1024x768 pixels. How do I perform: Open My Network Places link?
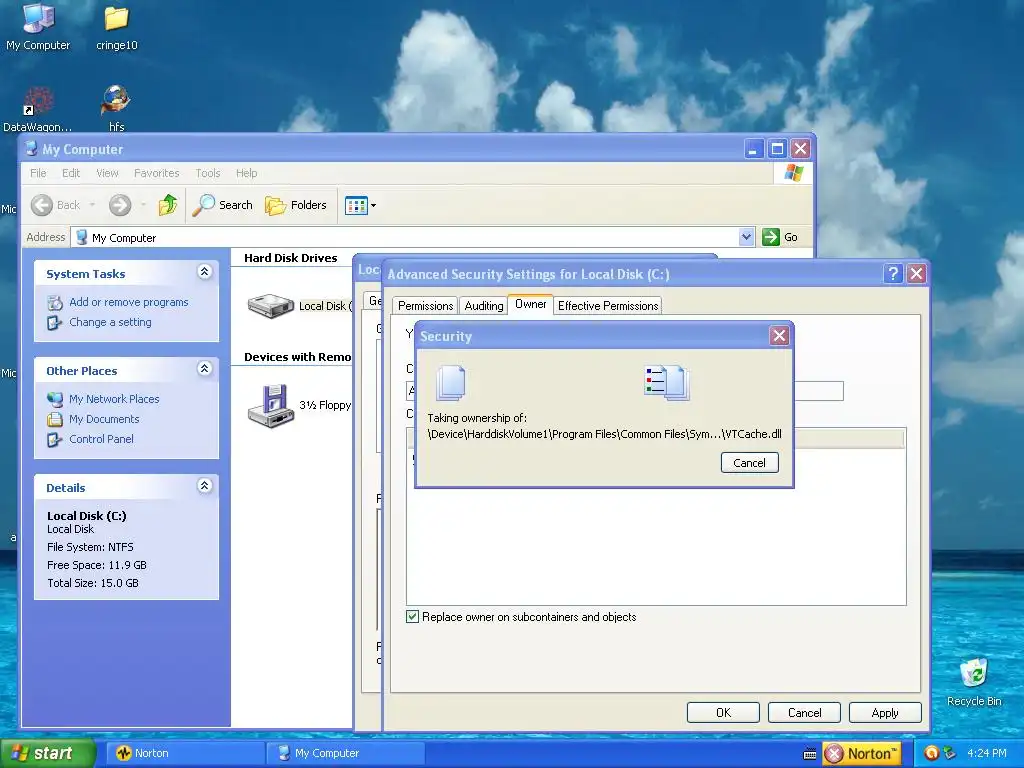click(x=114, y=399)
